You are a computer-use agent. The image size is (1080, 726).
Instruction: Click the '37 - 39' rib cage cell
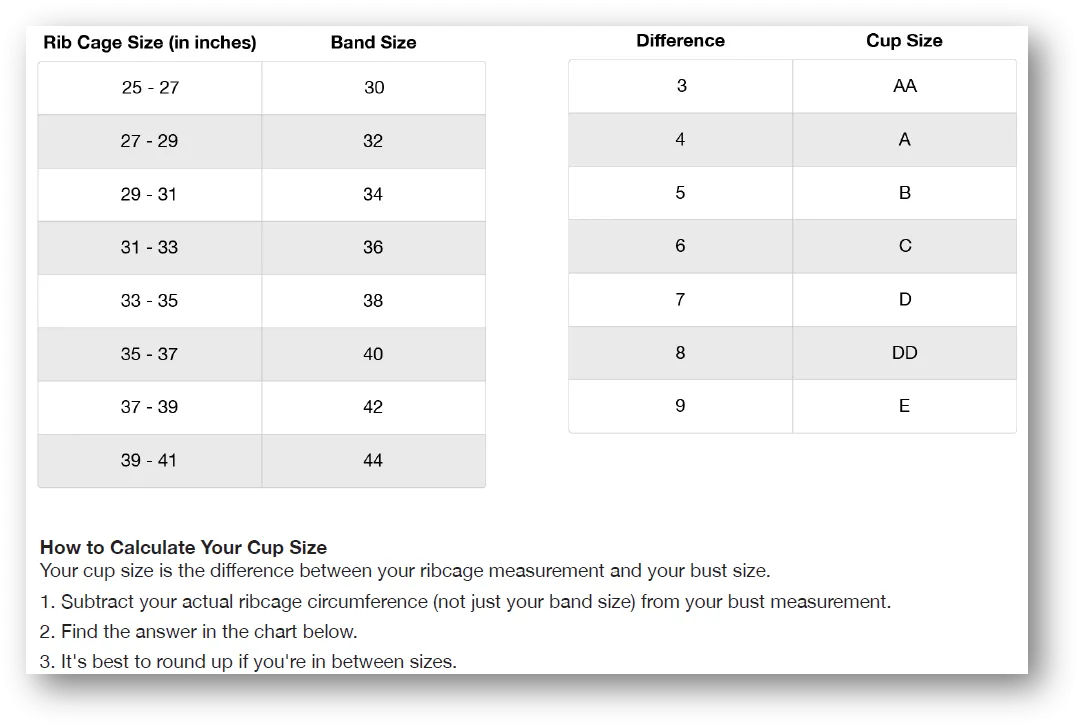(x=150, y=407)
